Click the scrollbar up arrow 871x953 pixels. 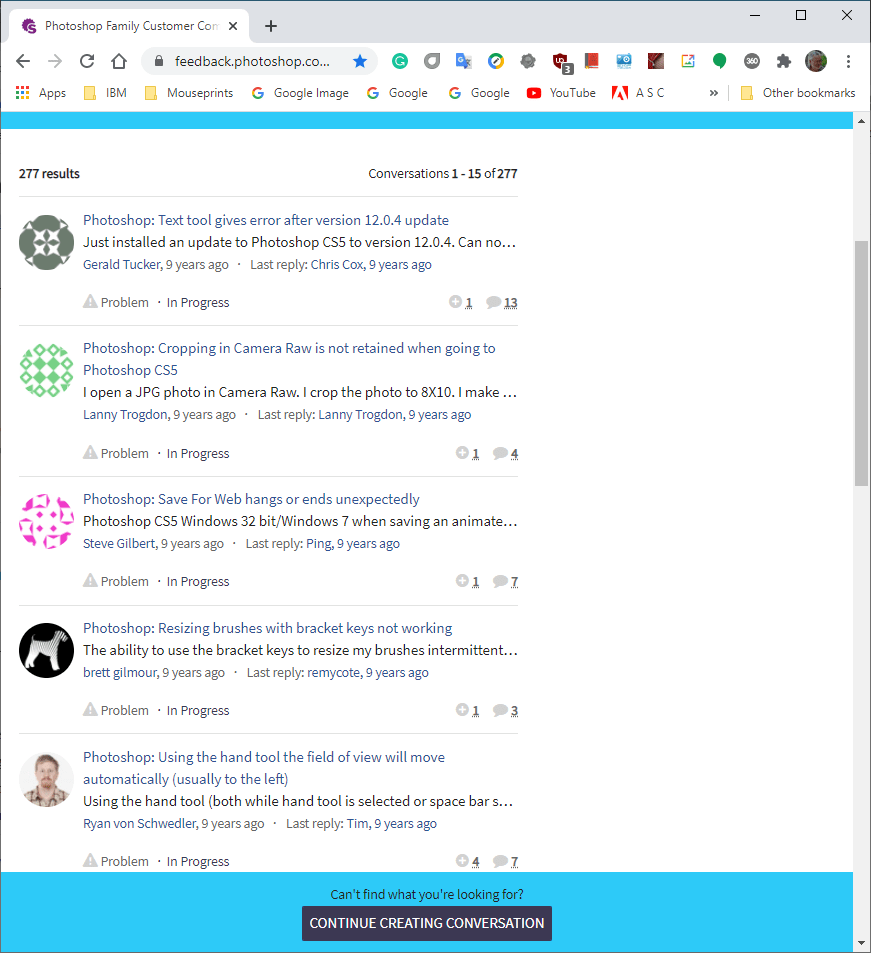tap(861, 121)
